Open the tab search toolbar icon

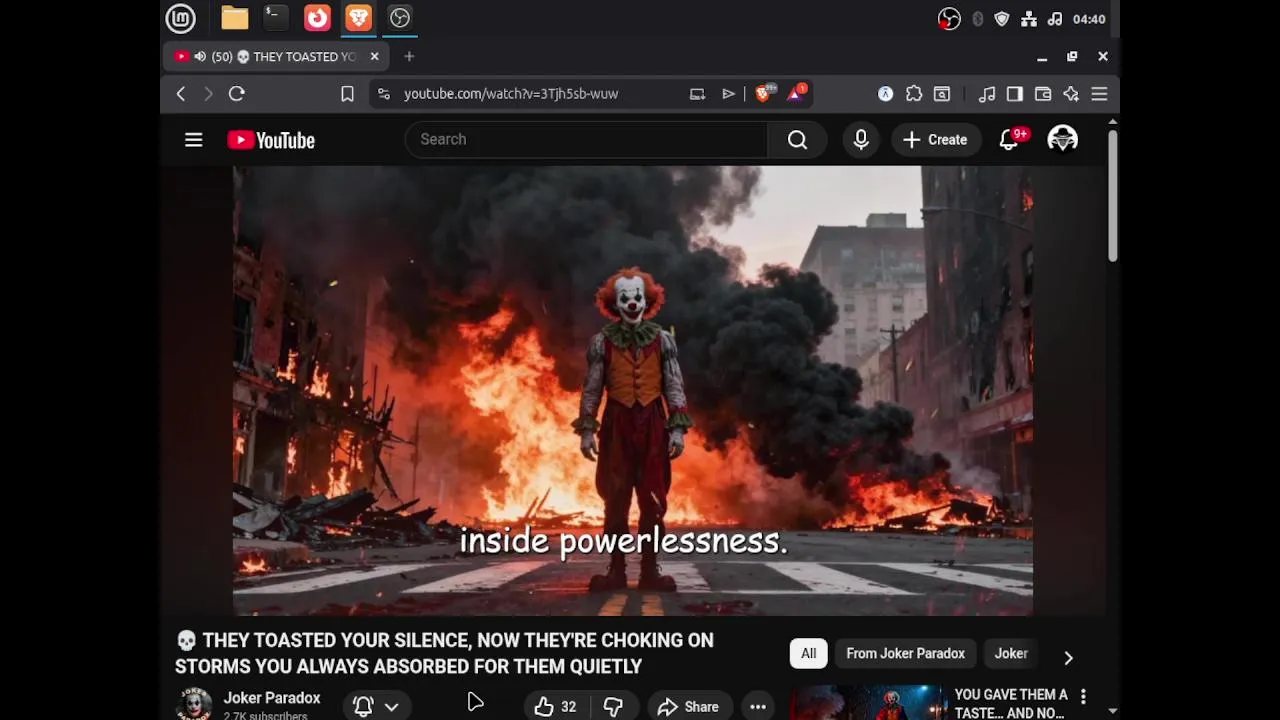pos(942,94)
